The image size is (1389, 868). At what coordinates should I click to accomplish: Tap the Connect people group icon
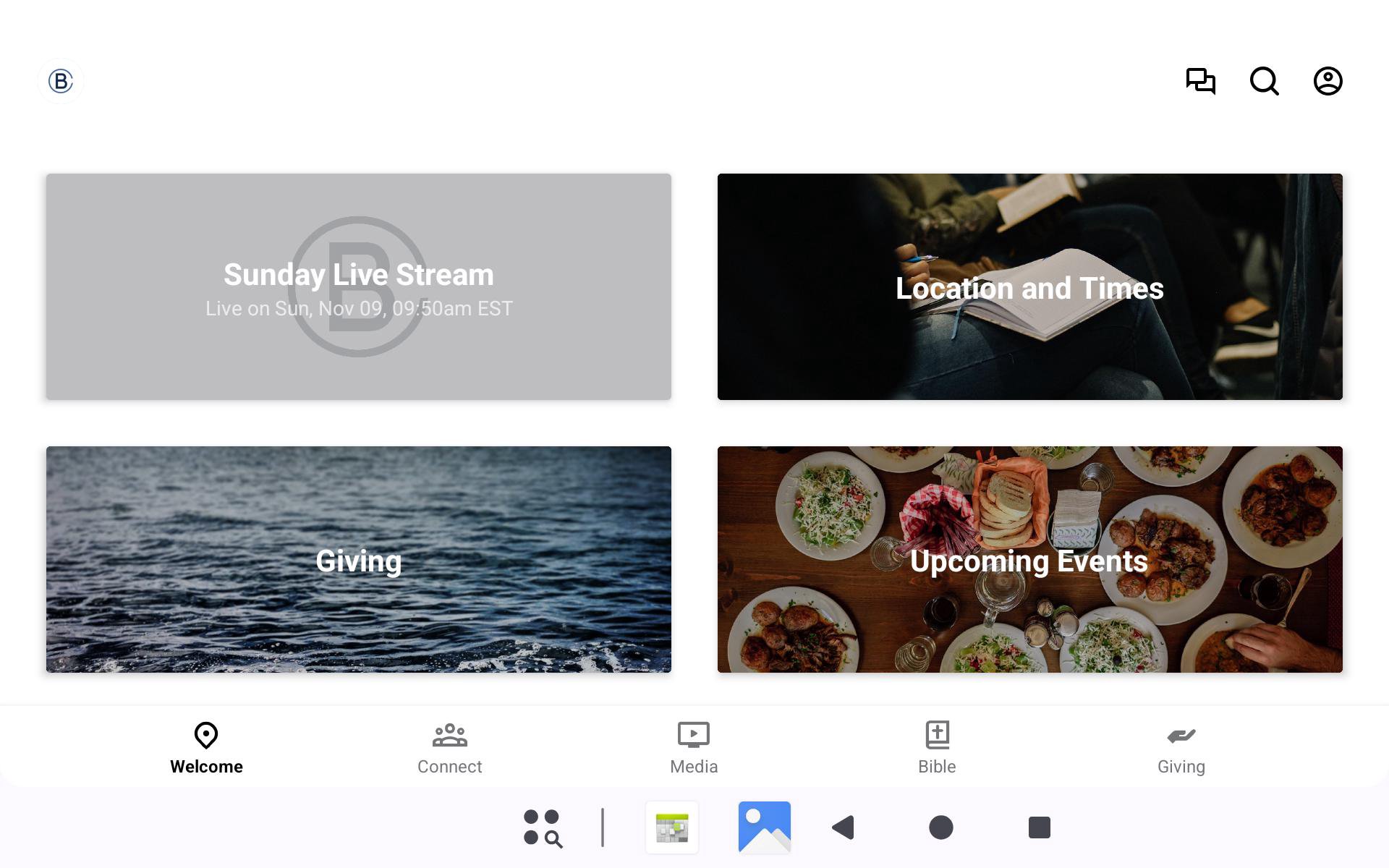[x=449, y=735]
